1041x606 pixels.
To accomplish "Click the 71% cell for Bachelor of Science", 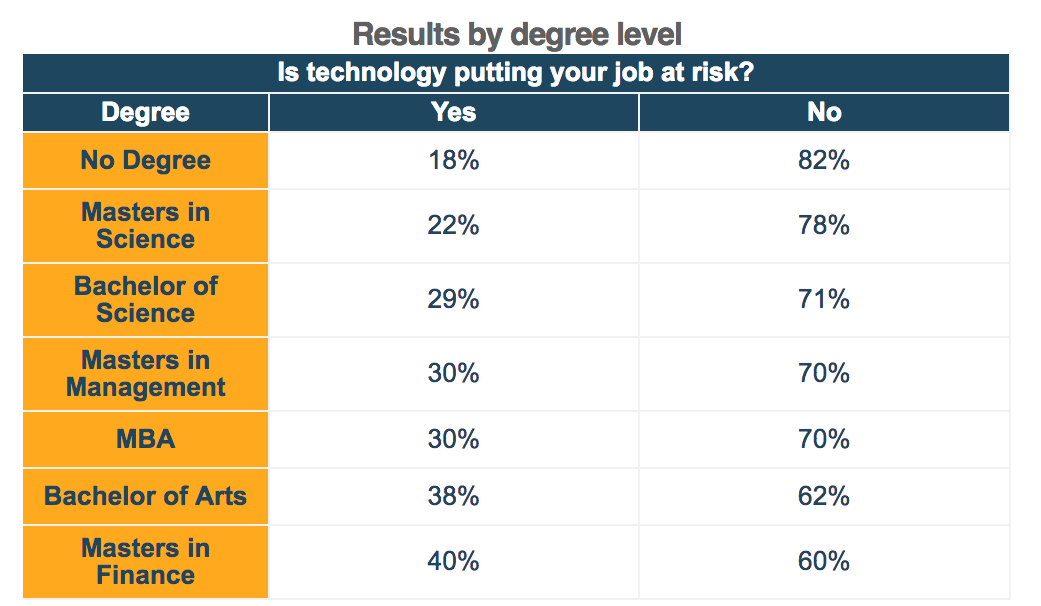I will (x=824, y=300).
